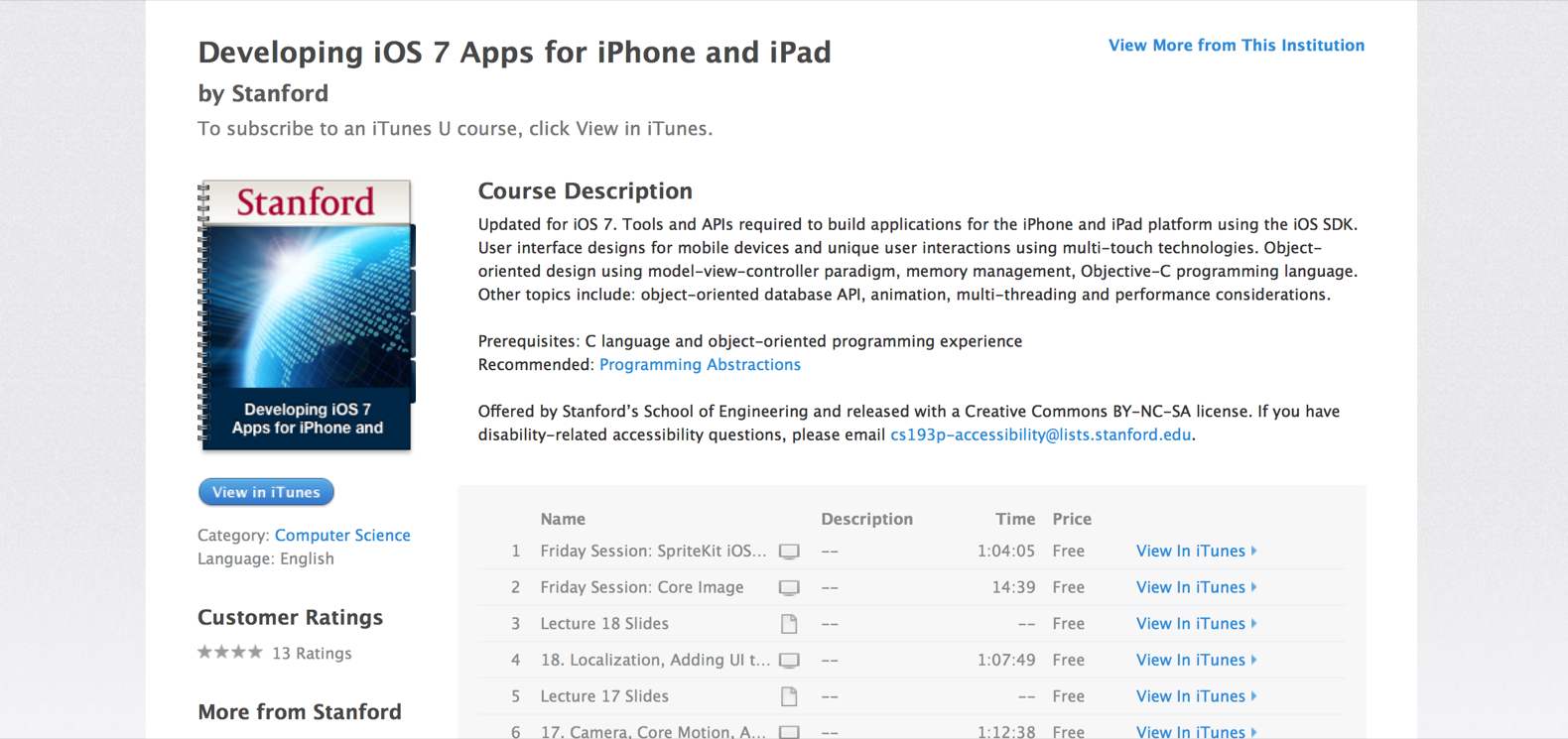The width and height of the screenshot is (1568, 739).
Task: View SpriteKit session in iTunes
Action: 1191,551
